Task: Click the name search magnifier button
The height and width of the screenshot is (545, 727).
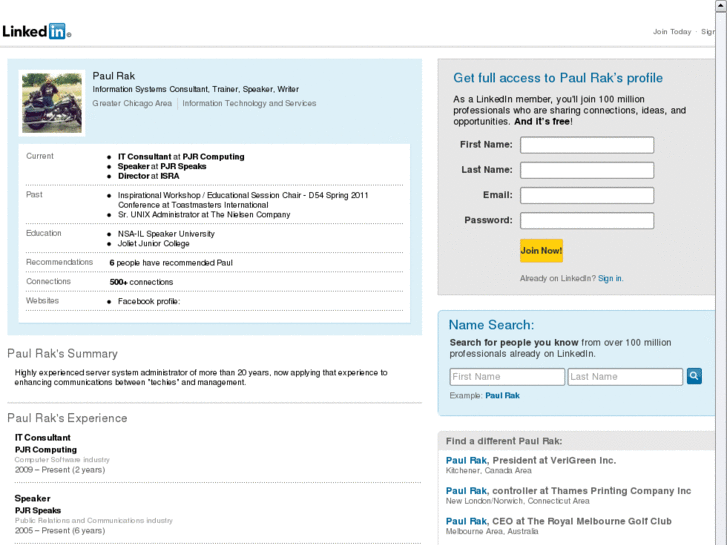Action: (x=694, y=376)
